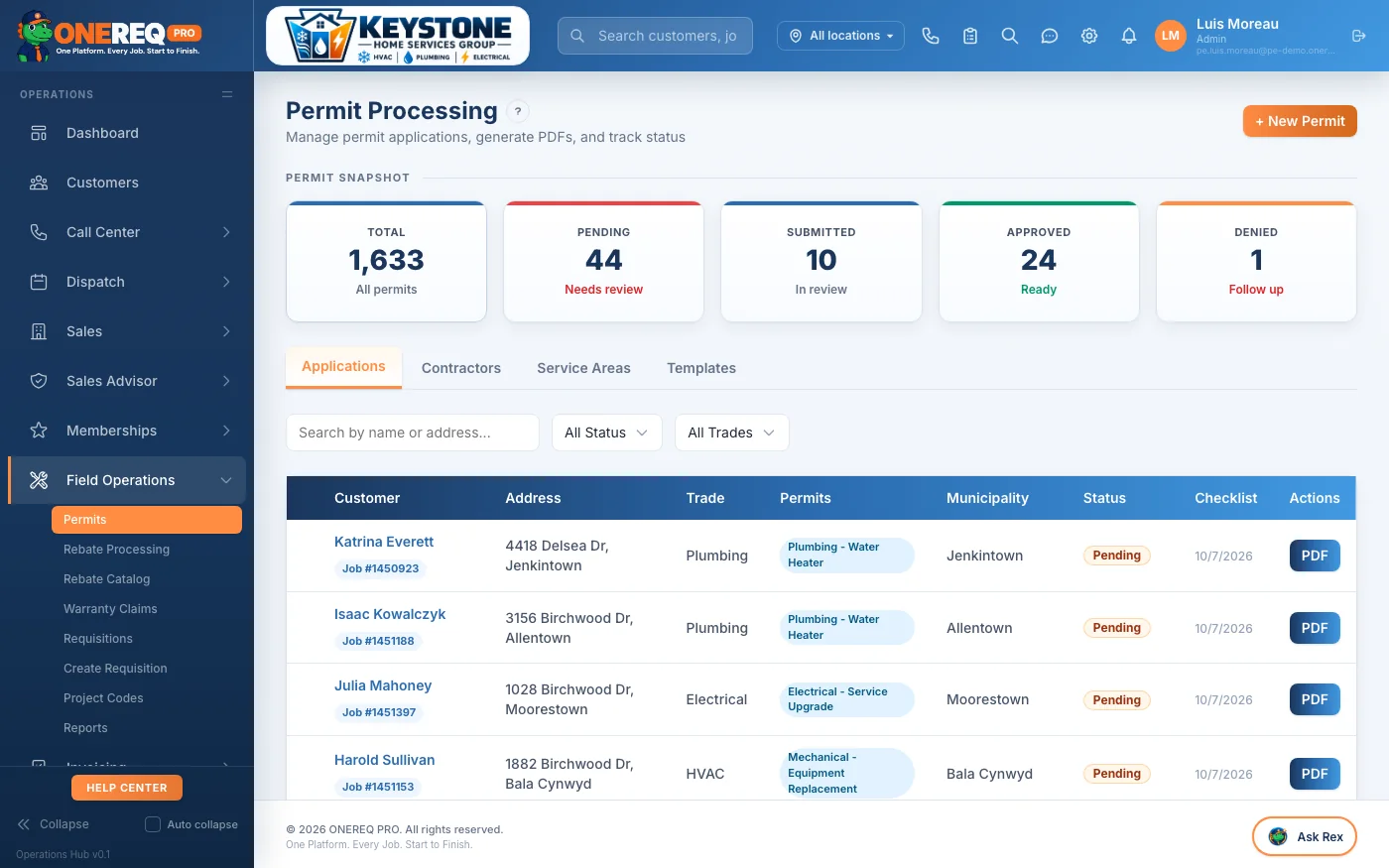Generate PDF for Isaac Kowalczyk
Screen dimensions: 1389x868
click(x=1315, y=628)
